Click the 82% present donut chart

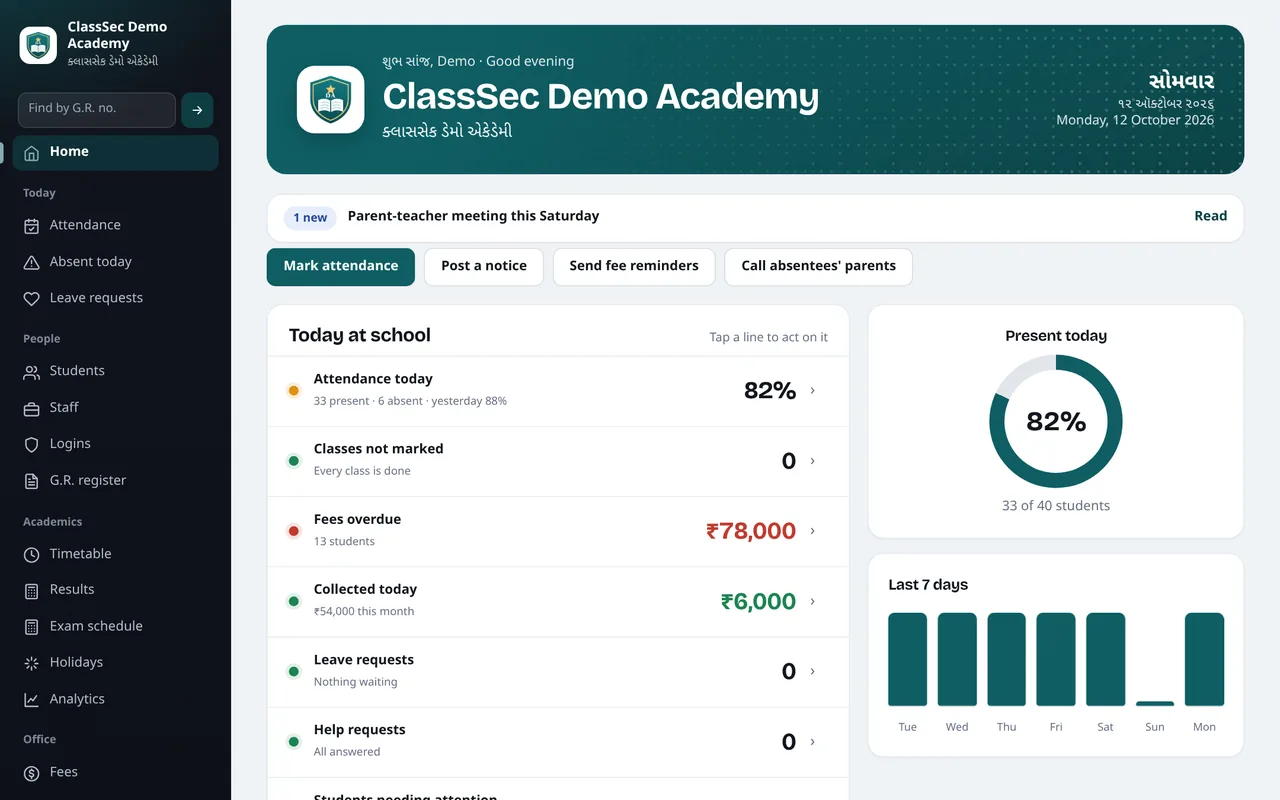[x=1056, y=421]
